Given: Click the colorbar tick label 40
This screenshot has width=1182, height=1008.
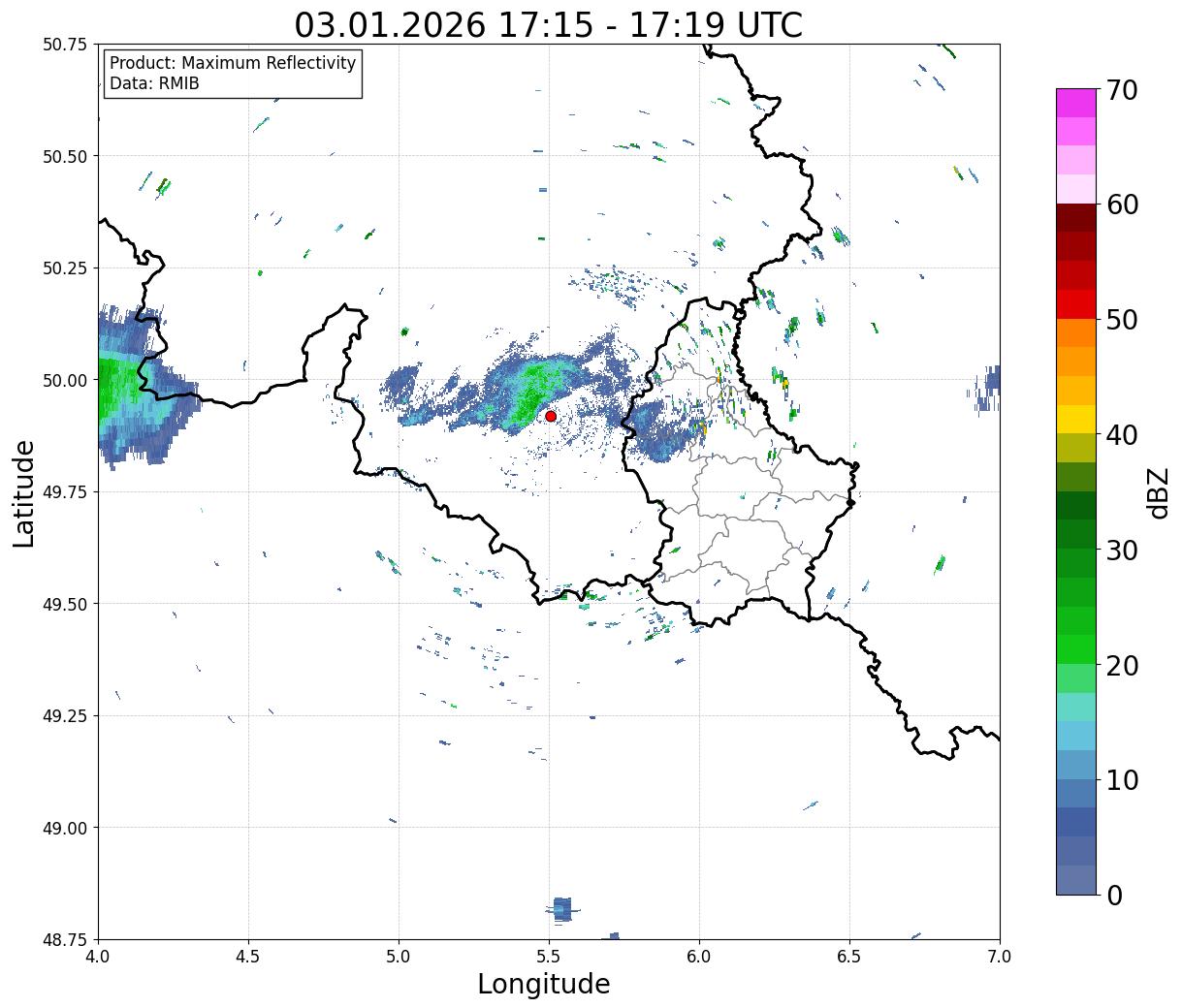Looking at the screenshot, I should pos(1122,435).
